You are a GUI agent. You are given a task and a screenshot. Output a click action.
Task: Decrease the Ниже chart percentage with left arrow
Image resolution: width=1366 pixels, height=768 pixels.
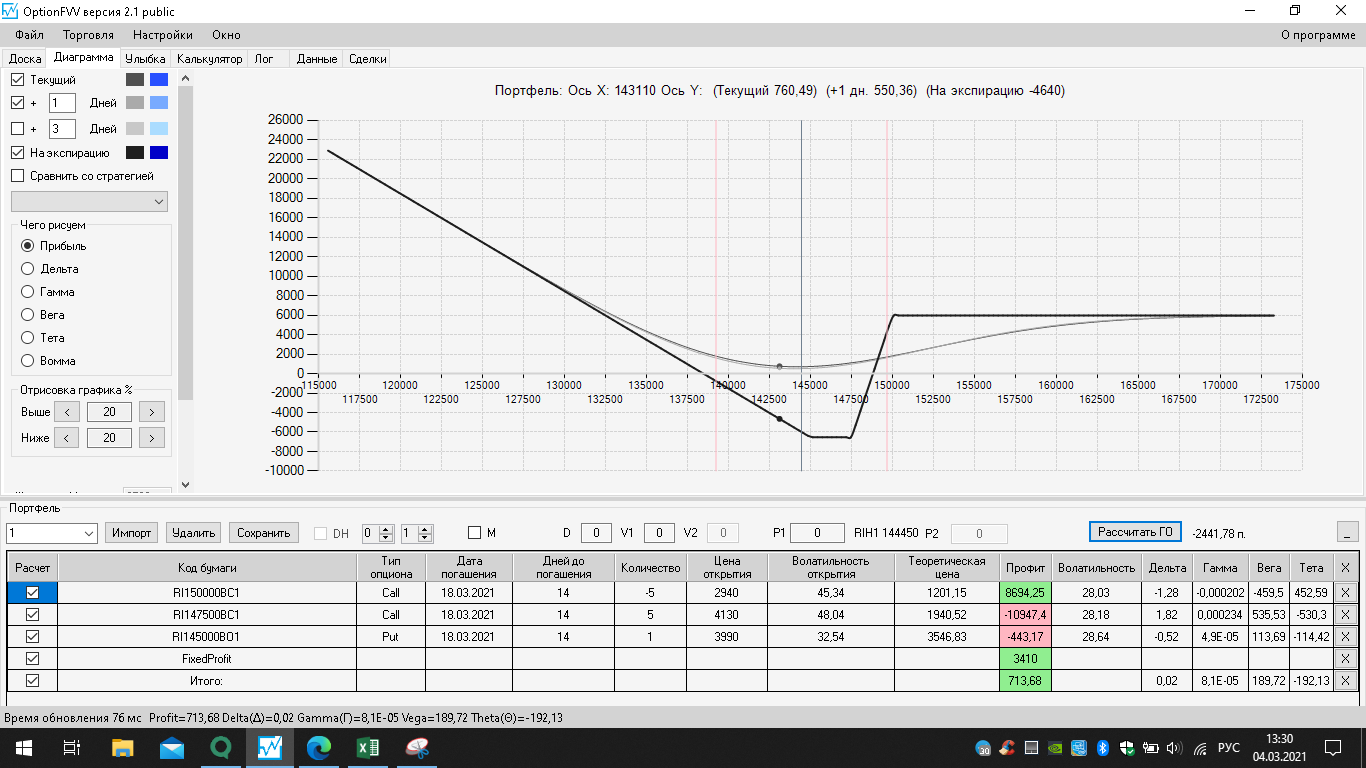click(66, 437)
